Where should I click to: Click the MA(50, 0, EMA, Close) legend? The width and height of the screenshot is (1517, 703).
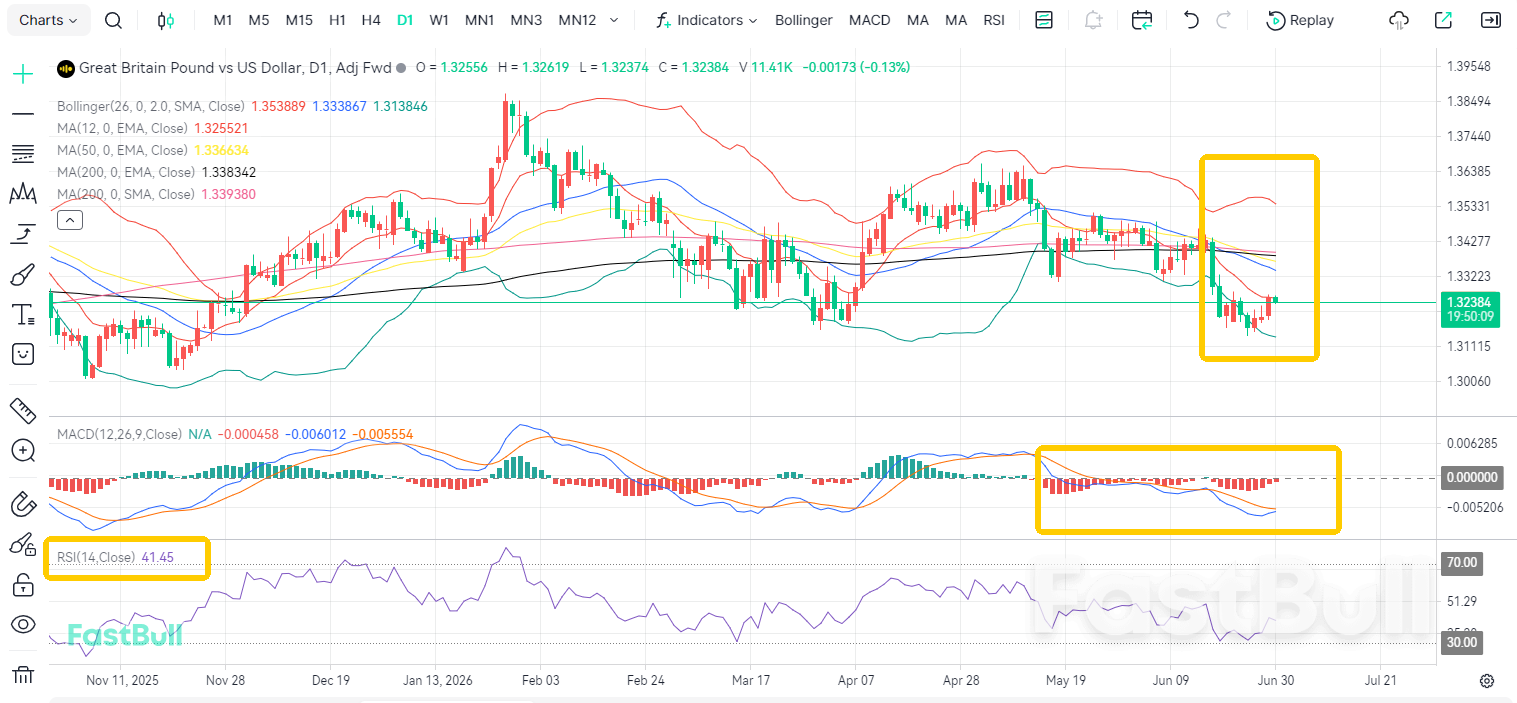click(122, 150)
